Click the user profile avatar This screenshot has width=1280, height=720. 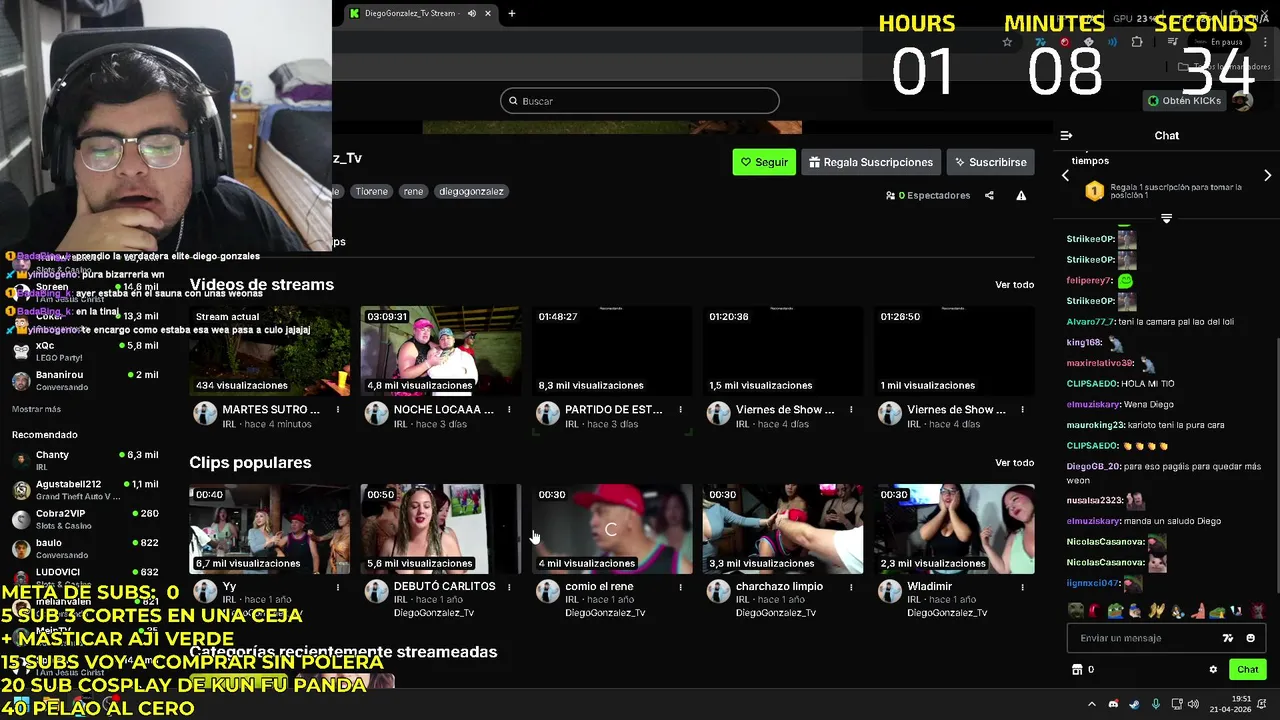[1242, 101]
